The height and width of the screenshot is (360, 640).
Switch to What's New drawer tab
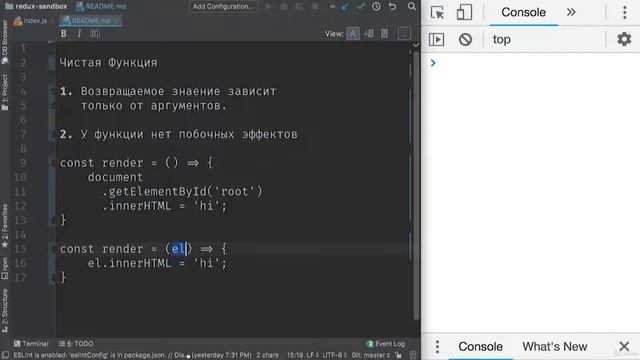coord(555,347)
